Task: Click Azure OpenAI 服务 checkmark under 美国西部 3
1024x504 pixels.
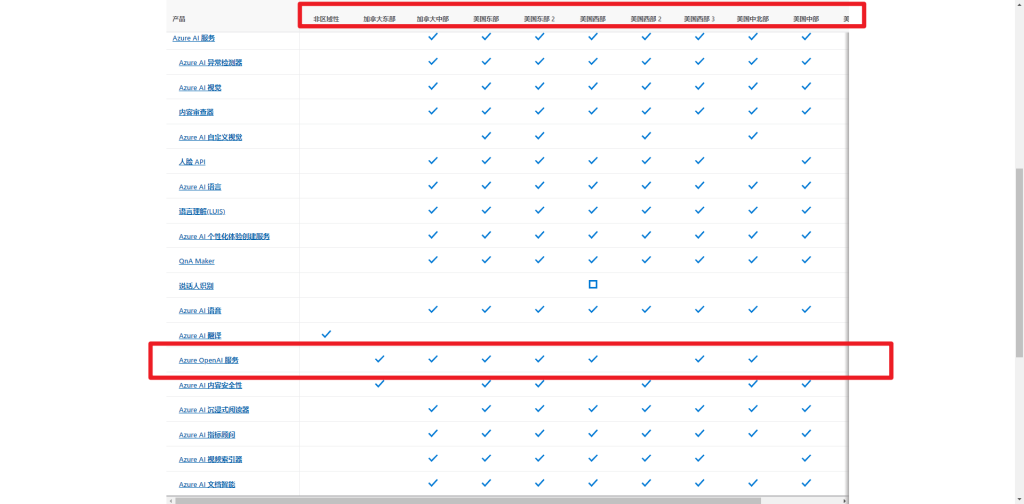Action: 700,358
